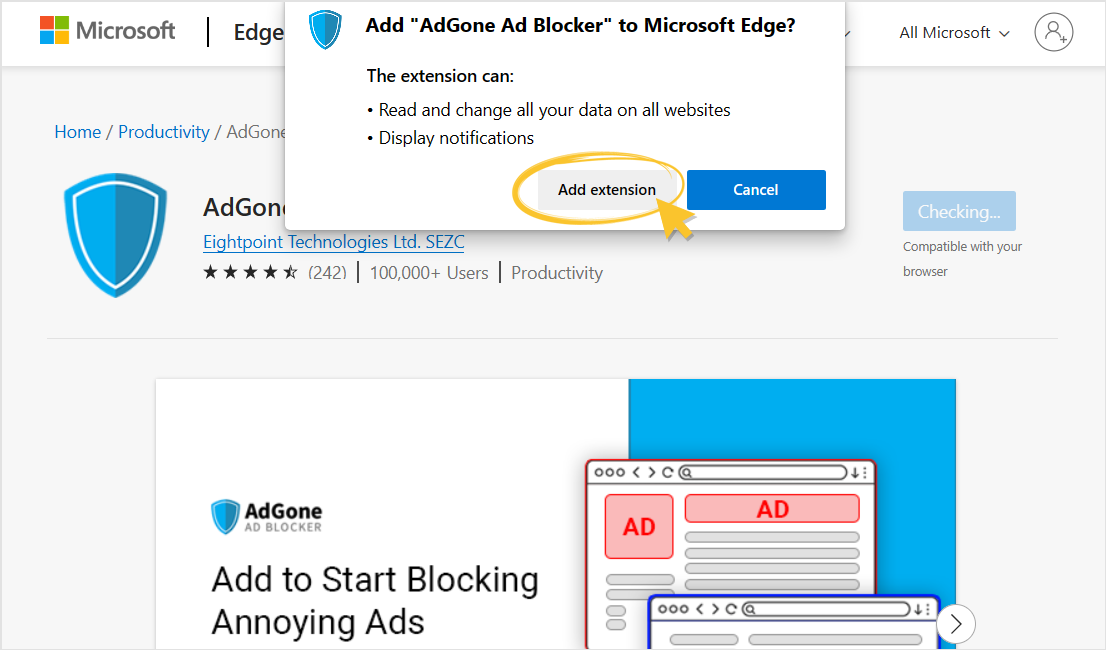Click the Add extension button
The image size is (1106, 650).
[x=606, y=189]
